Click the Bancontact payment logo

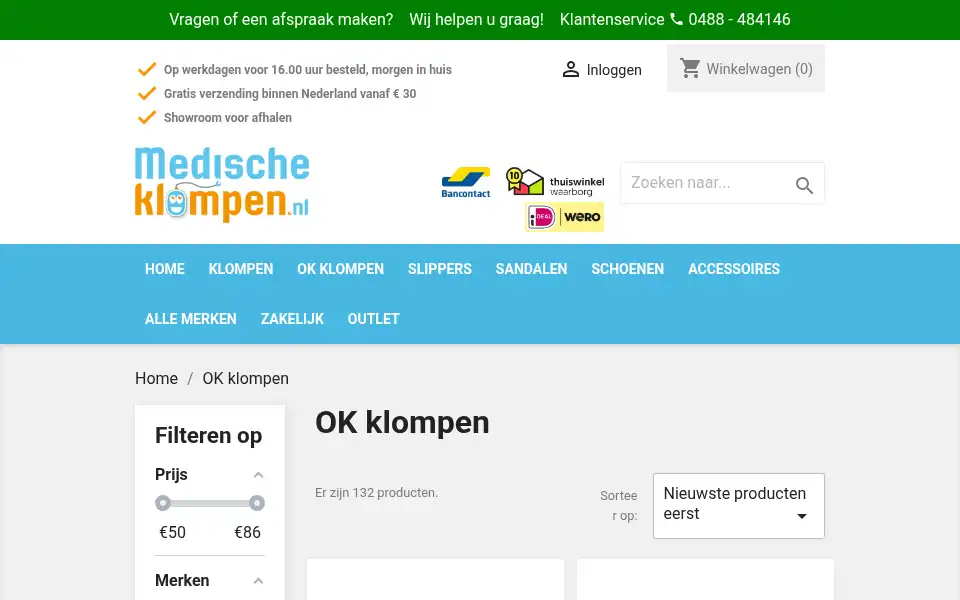tap(466, 182)
